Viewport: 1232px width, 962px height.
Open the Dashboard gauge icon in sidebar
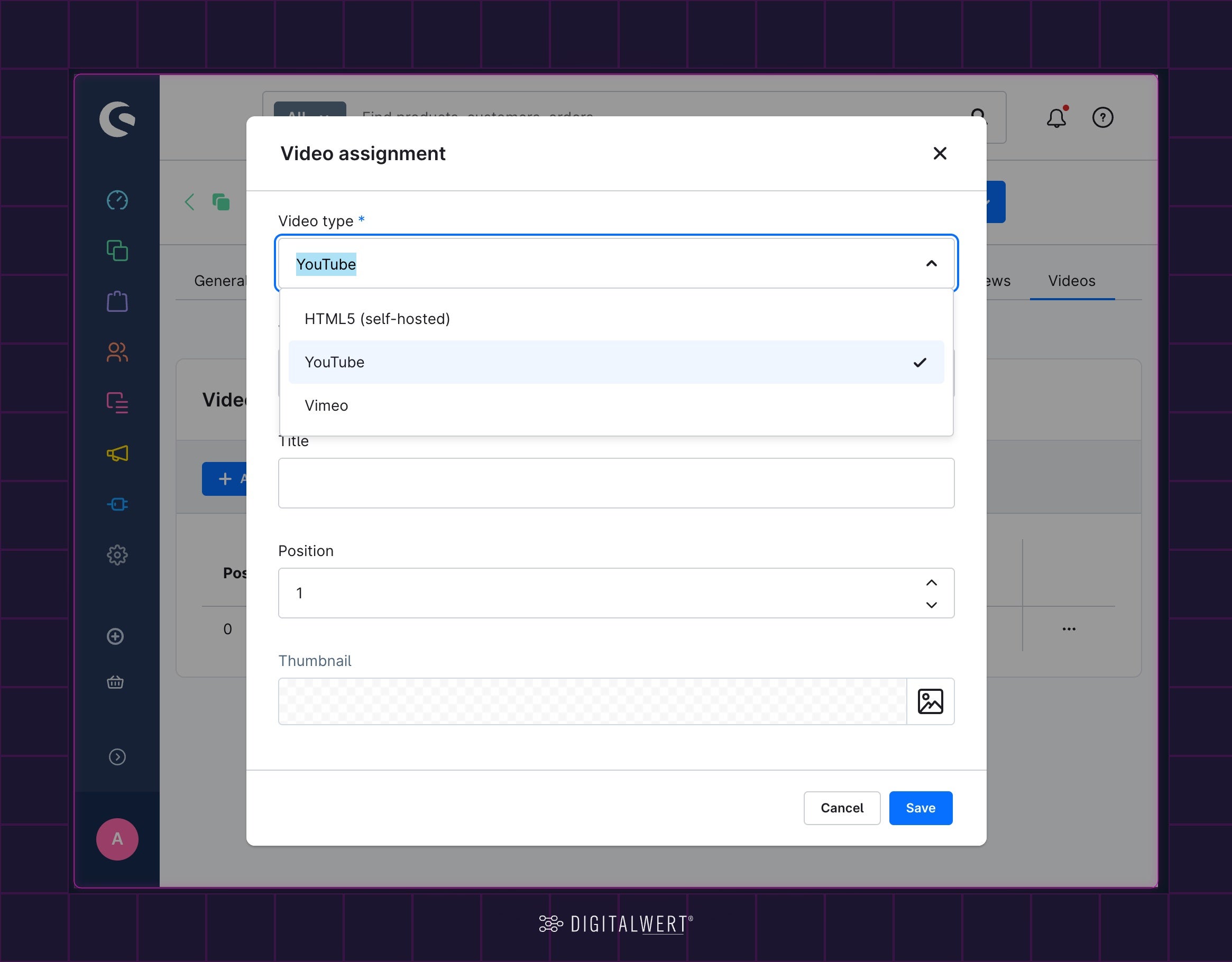(x=117, y=200)
